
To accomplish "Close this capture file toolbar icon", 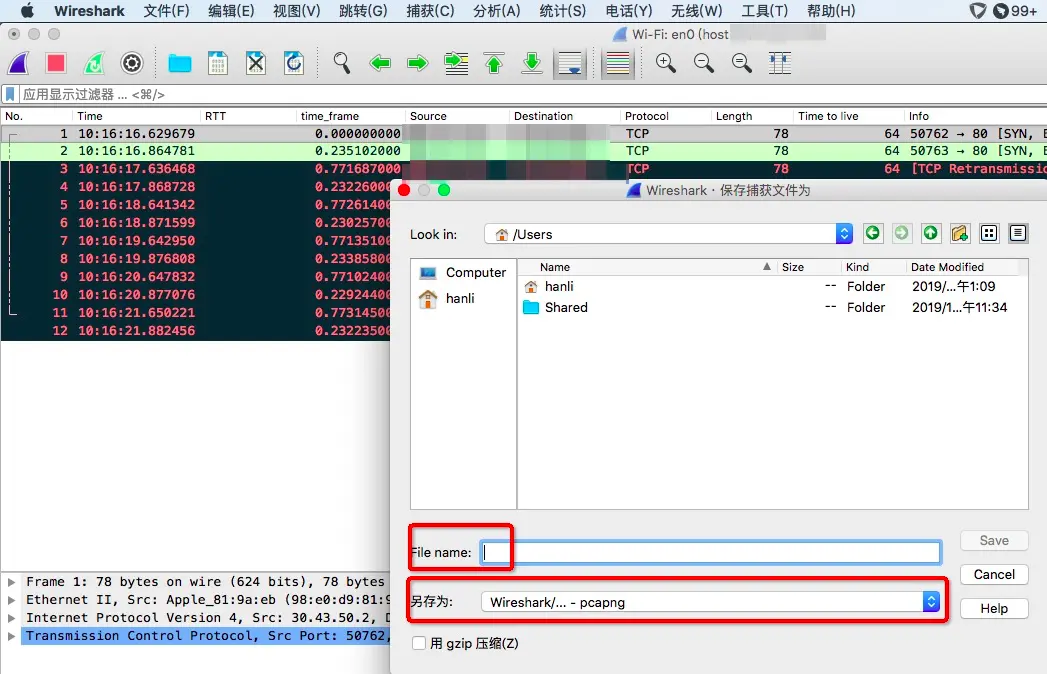I will click(x=256, y=63).
